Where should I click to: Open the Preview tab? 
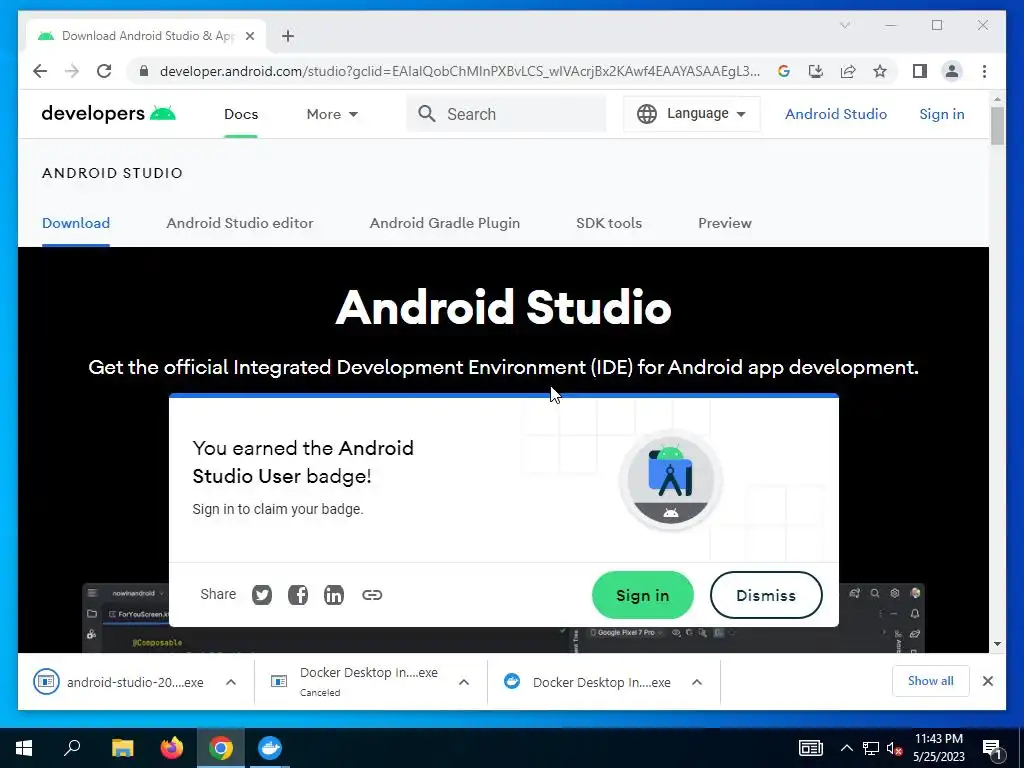click(x=725, y=223)
